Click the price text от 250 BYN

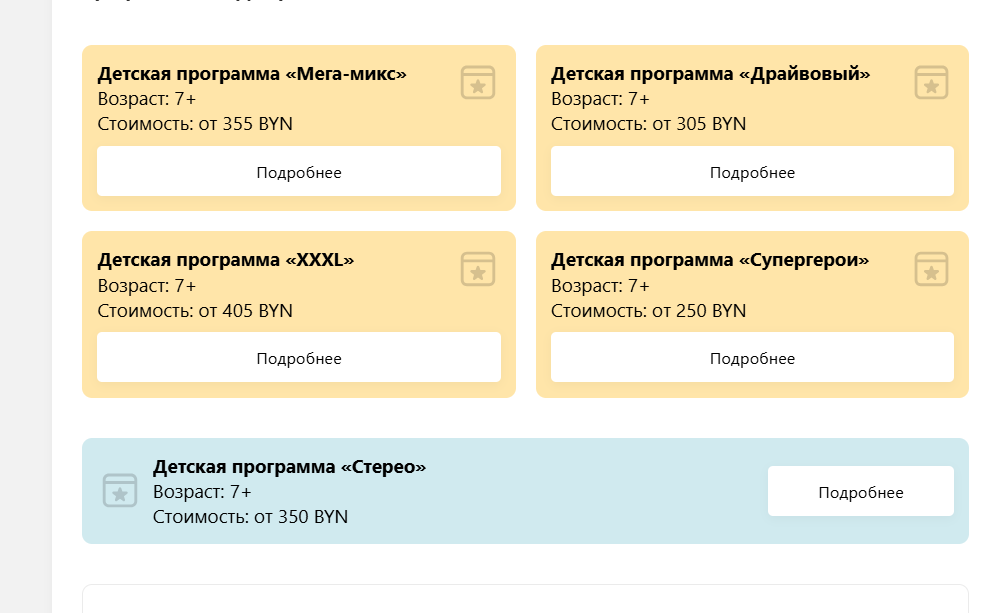[699, 310]
